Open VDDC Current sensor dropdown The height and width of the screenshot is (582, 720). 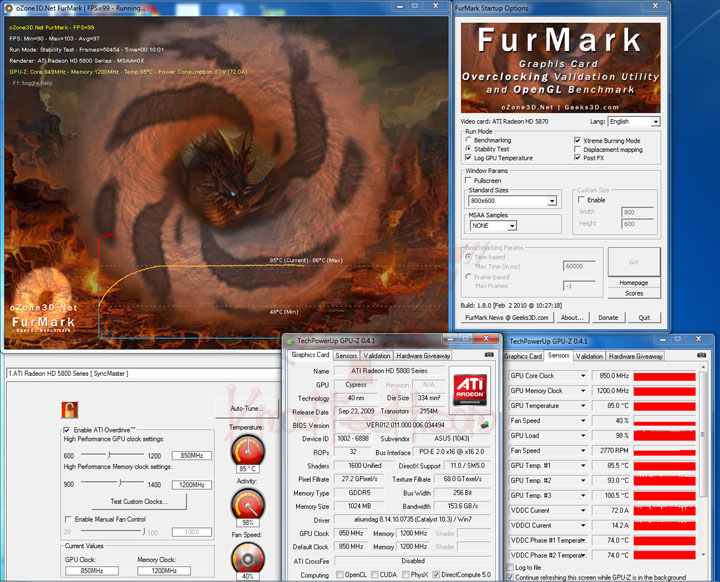coord(583,510)
